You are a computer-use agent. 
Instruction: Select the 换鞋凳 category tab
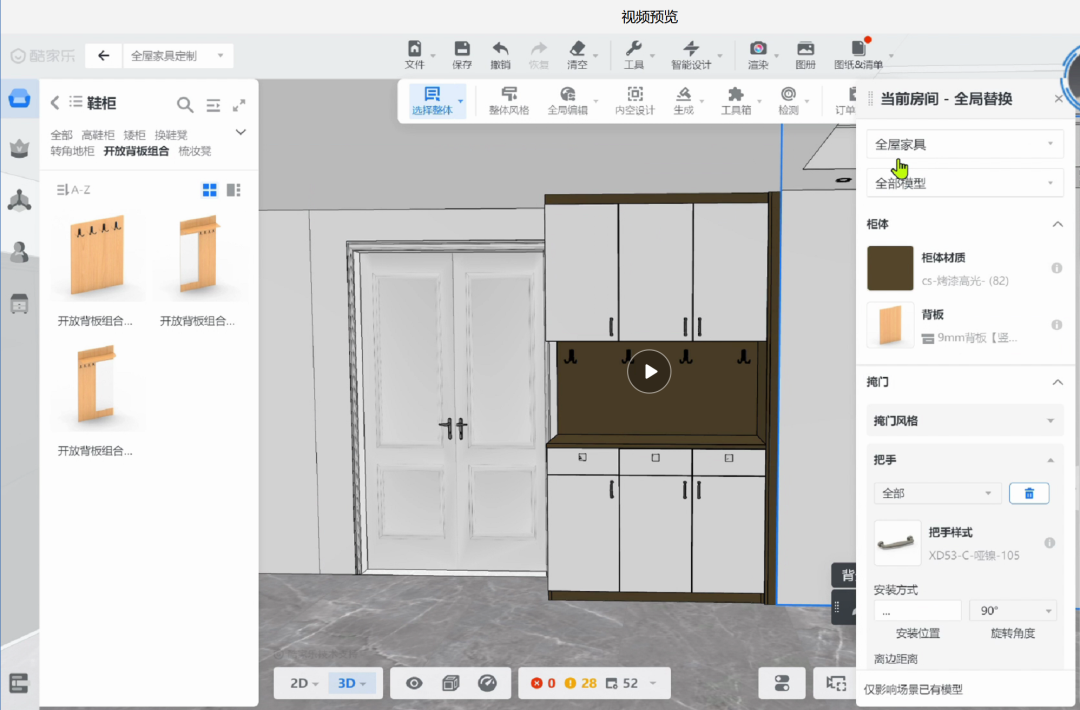click(170, 135)
